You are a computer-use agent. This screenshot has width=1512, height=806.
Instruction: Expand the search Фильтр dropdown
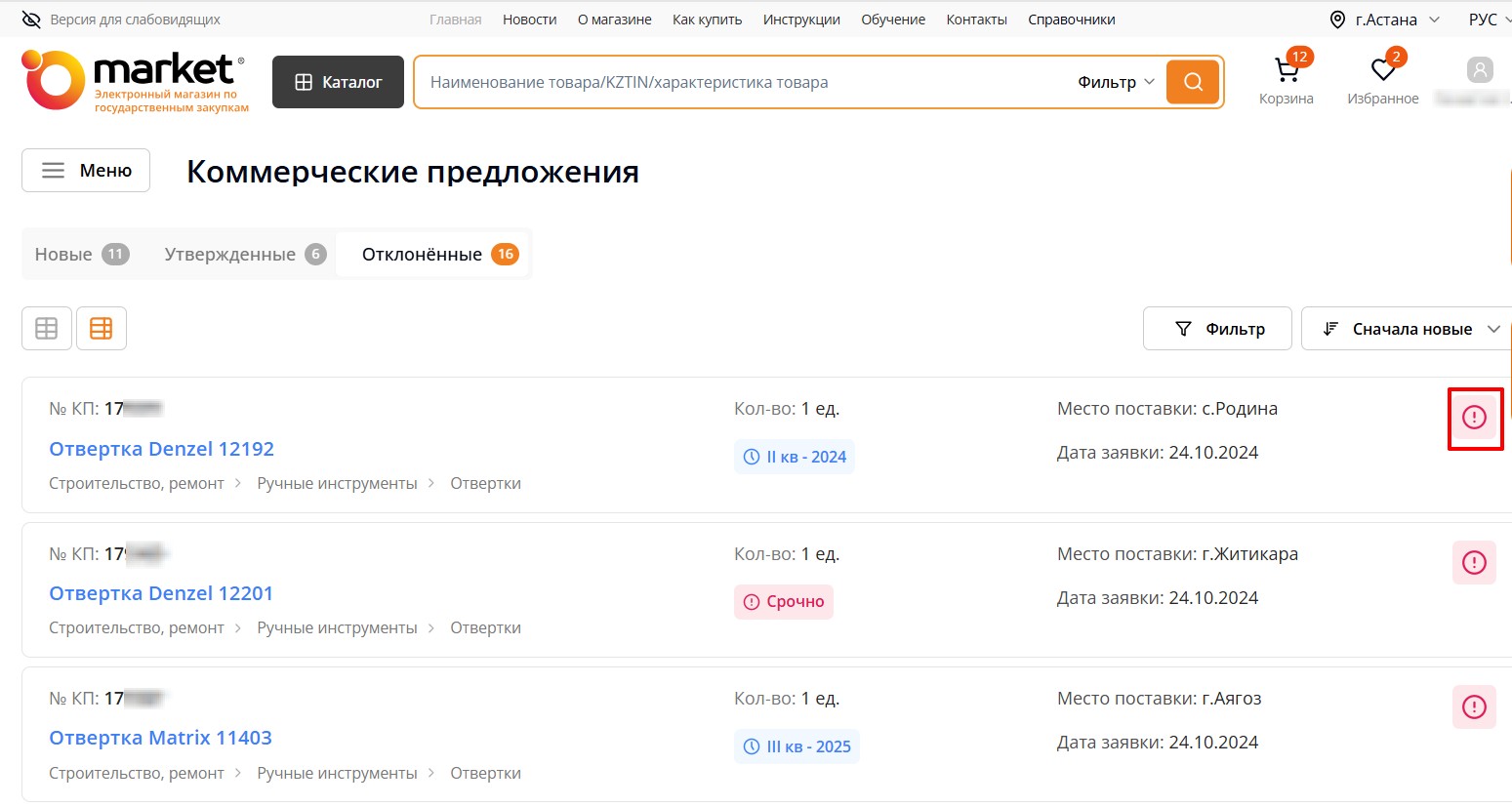pos(1116,82)
